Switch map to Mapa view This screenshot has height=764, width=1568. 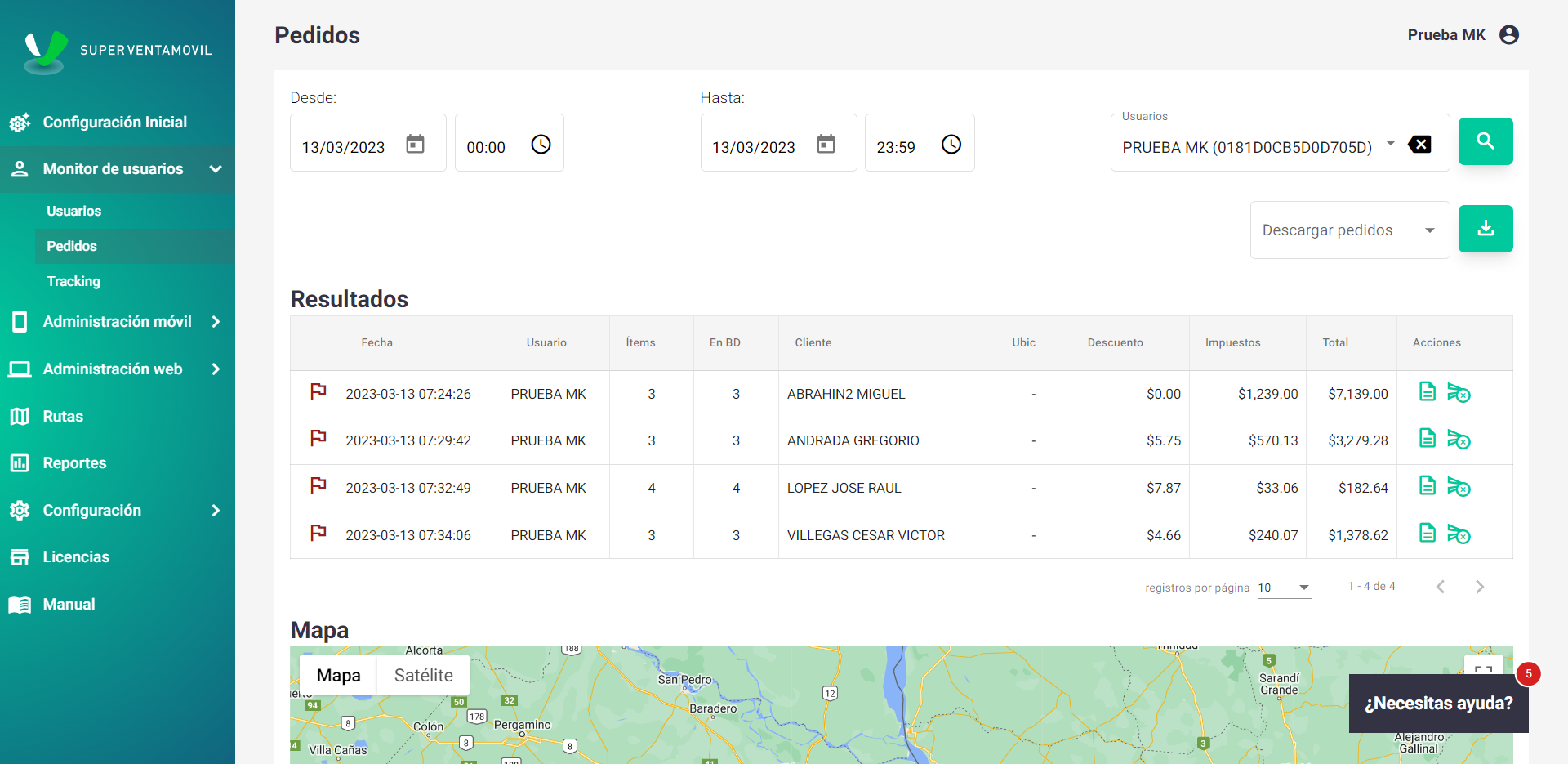(x=338, y=676)
